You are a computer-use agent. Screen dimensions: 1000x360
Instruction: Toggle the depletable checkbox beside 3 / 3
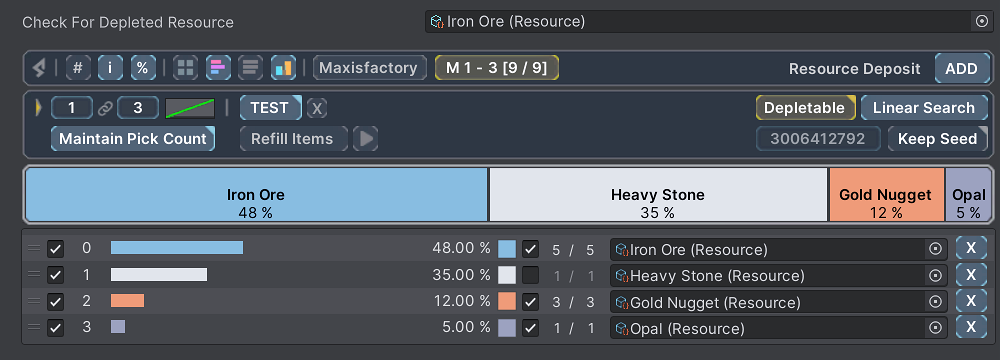pyautogui.click(x=530, y=301)
